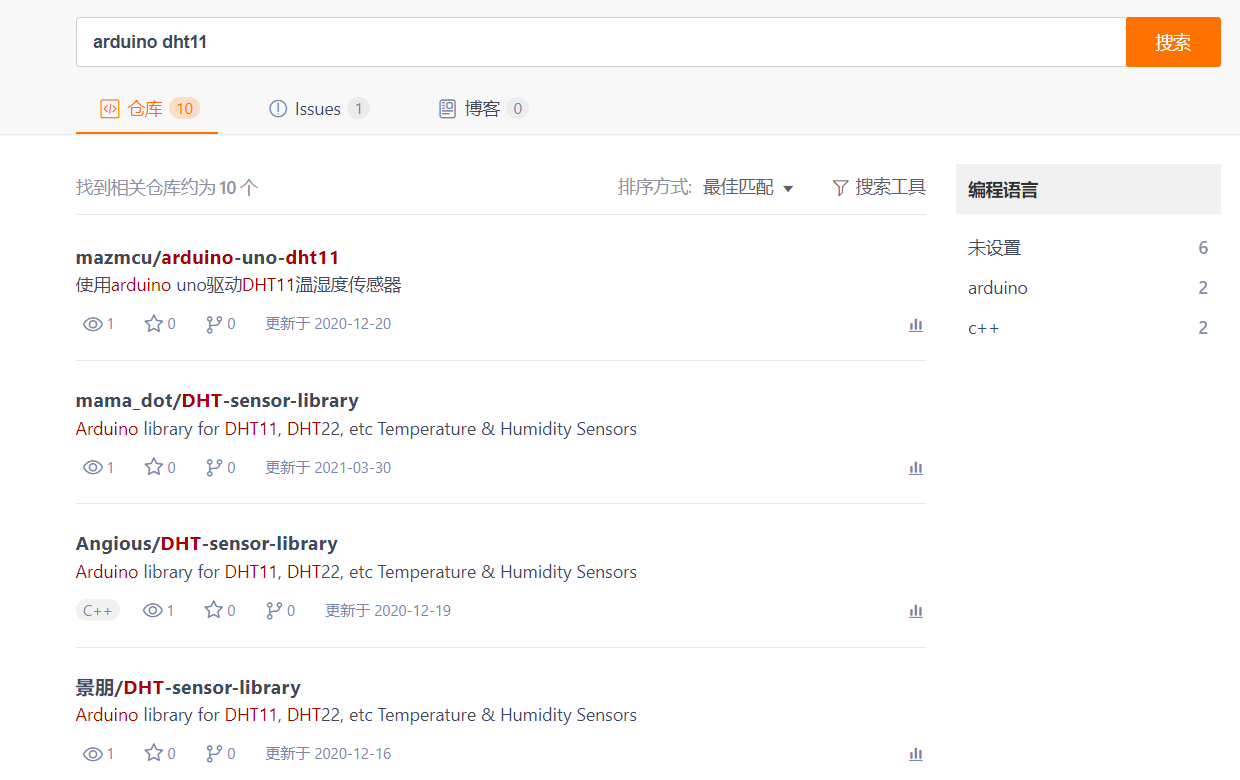Click watch eye icon for Angious repository
Image resolution: width=1240 pixels, height=780 pixels.
(153, 610)
